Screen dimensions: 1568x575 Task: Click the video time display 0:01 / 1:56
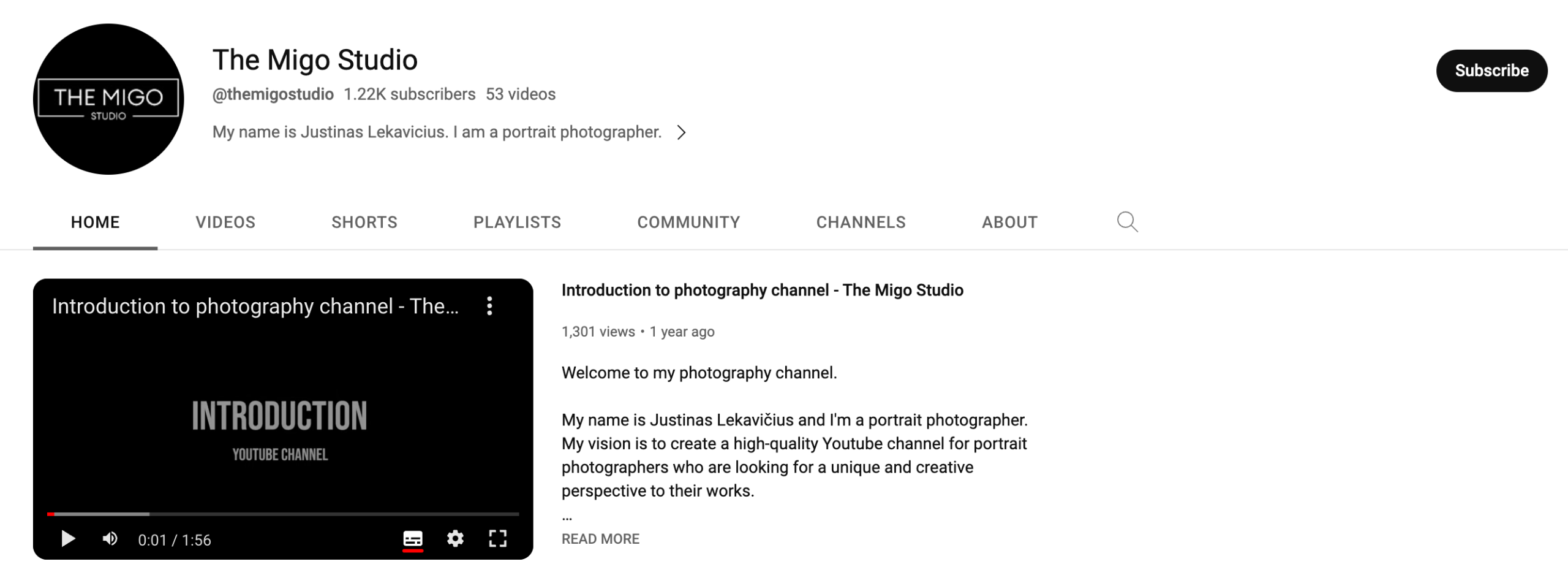175,539
